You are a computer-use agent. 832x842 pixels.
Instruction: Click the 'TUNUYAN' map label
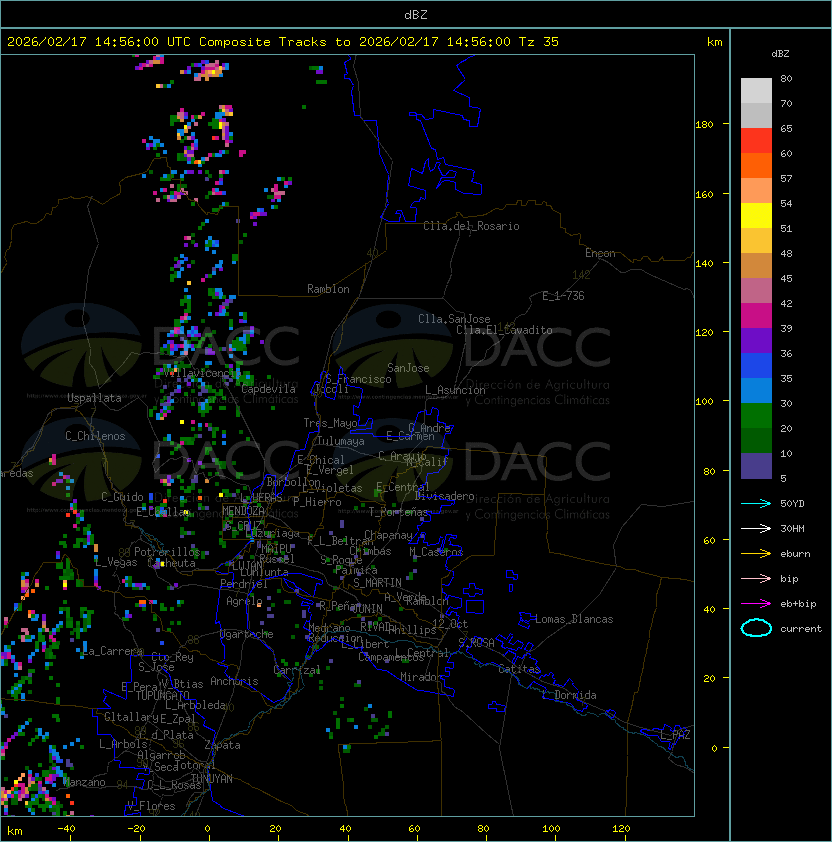coord(212,779)
